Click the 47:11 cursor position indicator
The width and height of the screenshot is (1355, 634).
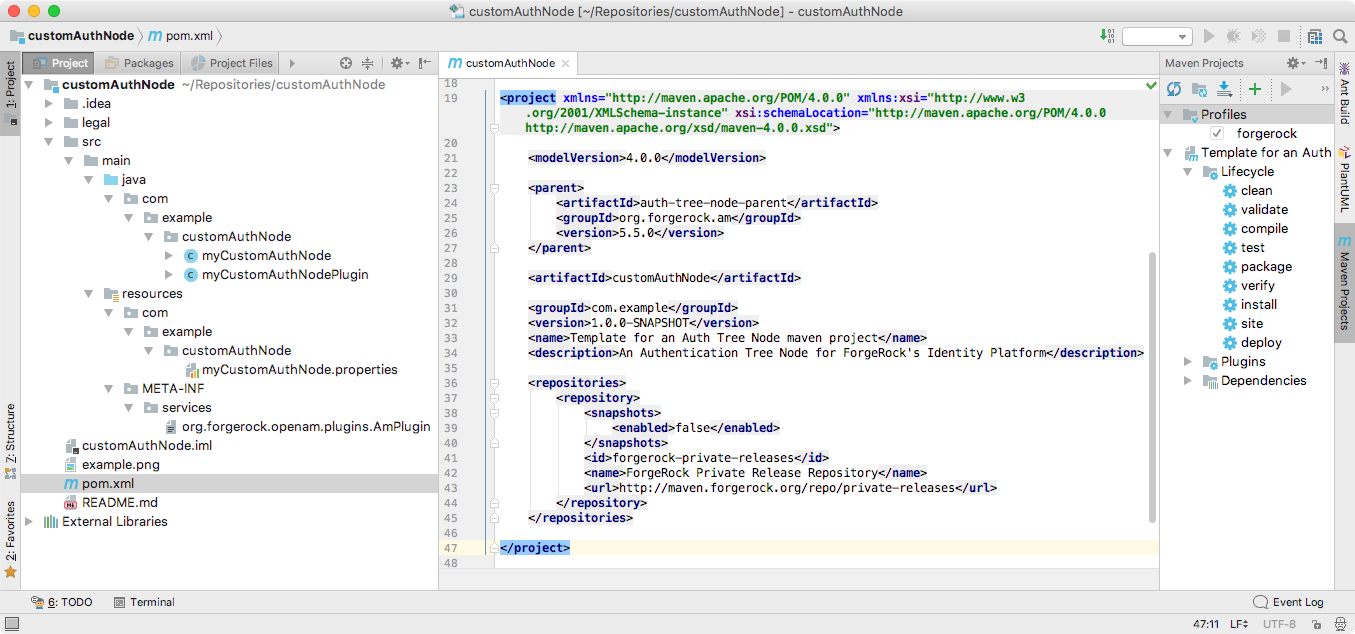click(1205, 624)
